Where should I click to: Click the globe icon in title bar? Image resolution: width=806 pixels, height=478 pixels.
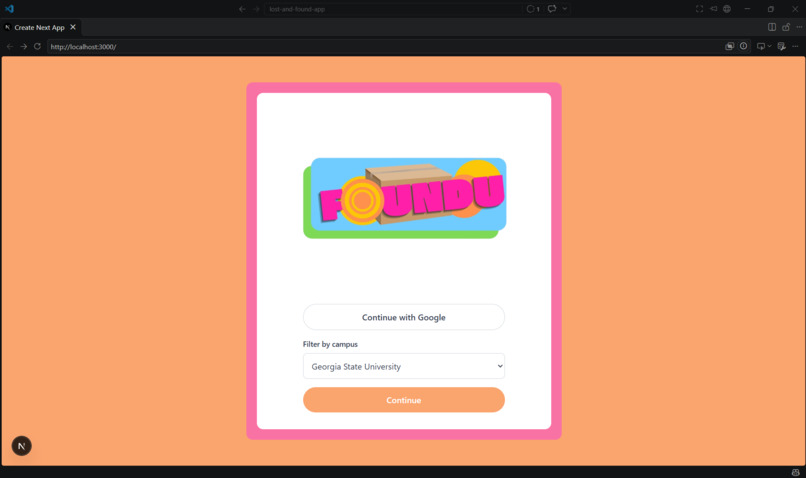click(x=727, y=9)
